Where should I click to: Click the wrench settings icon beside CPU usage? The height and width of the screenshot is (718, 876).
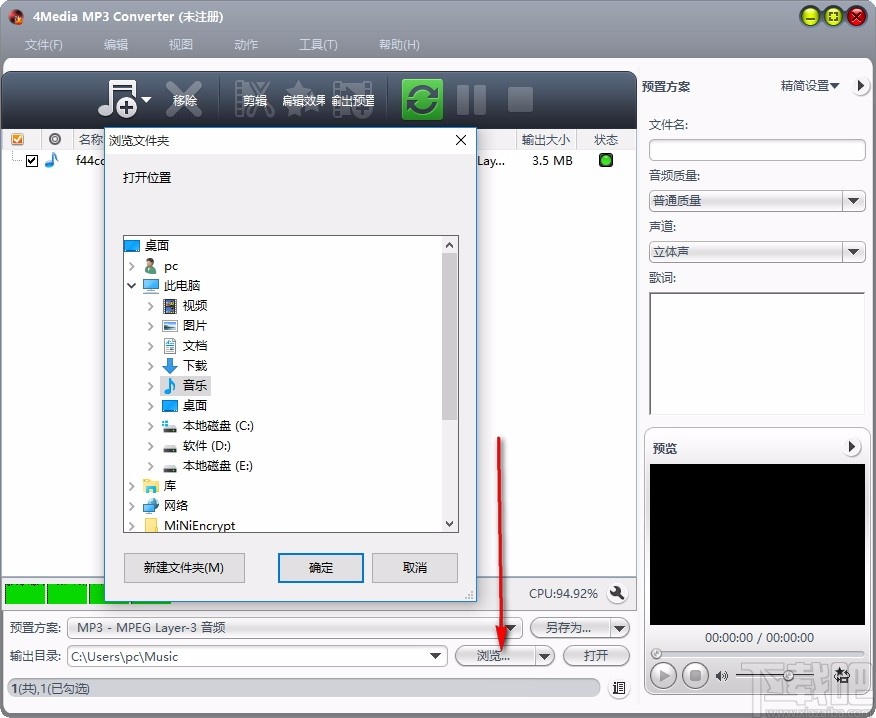(x=617, y=593)
